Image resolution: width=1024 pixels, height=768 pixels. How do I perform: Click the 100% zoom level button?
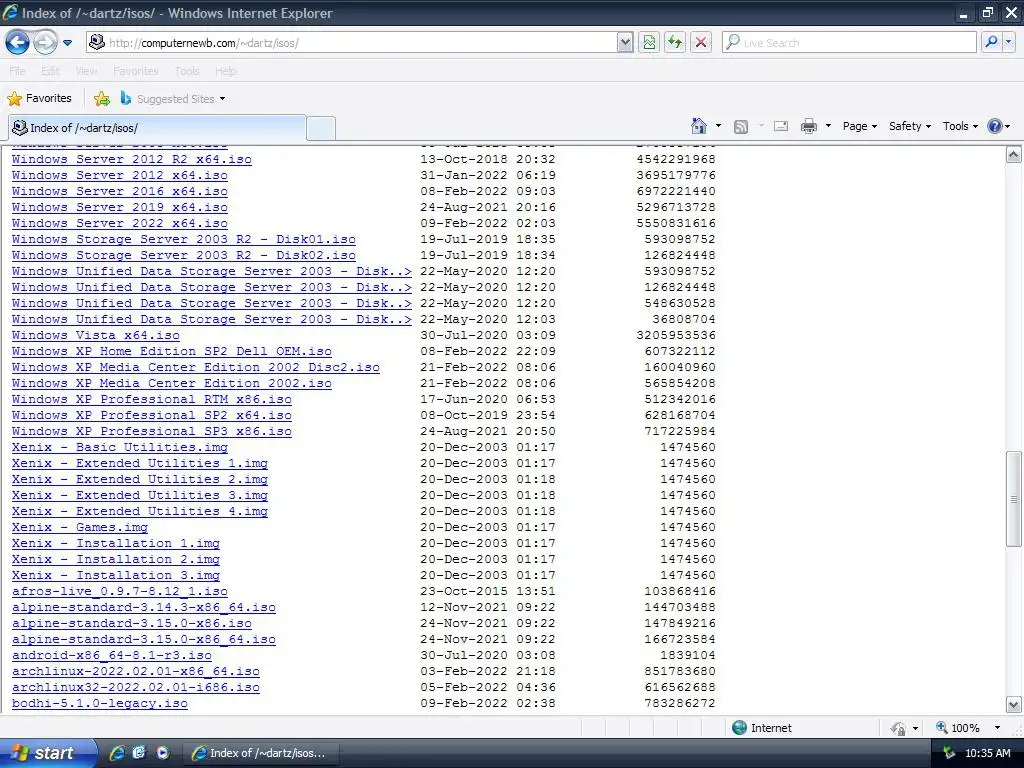tap(957, 728)
